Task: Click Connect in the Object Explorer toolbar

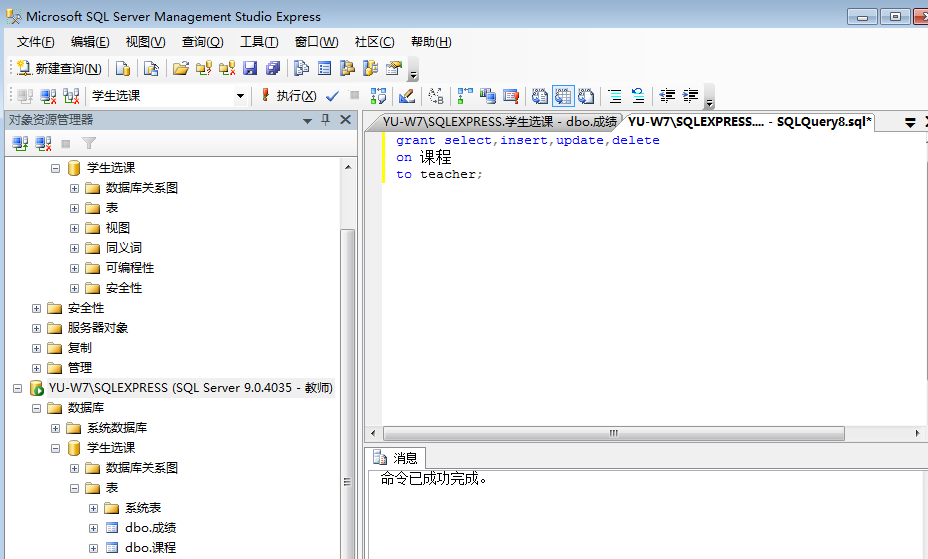Action: pos(21,143)
